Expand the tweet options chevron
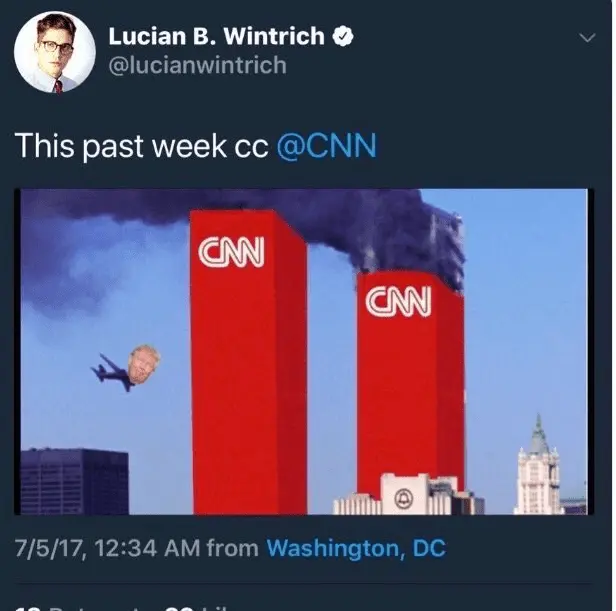Viewport: 616px width, 611px height. point(587,38)
